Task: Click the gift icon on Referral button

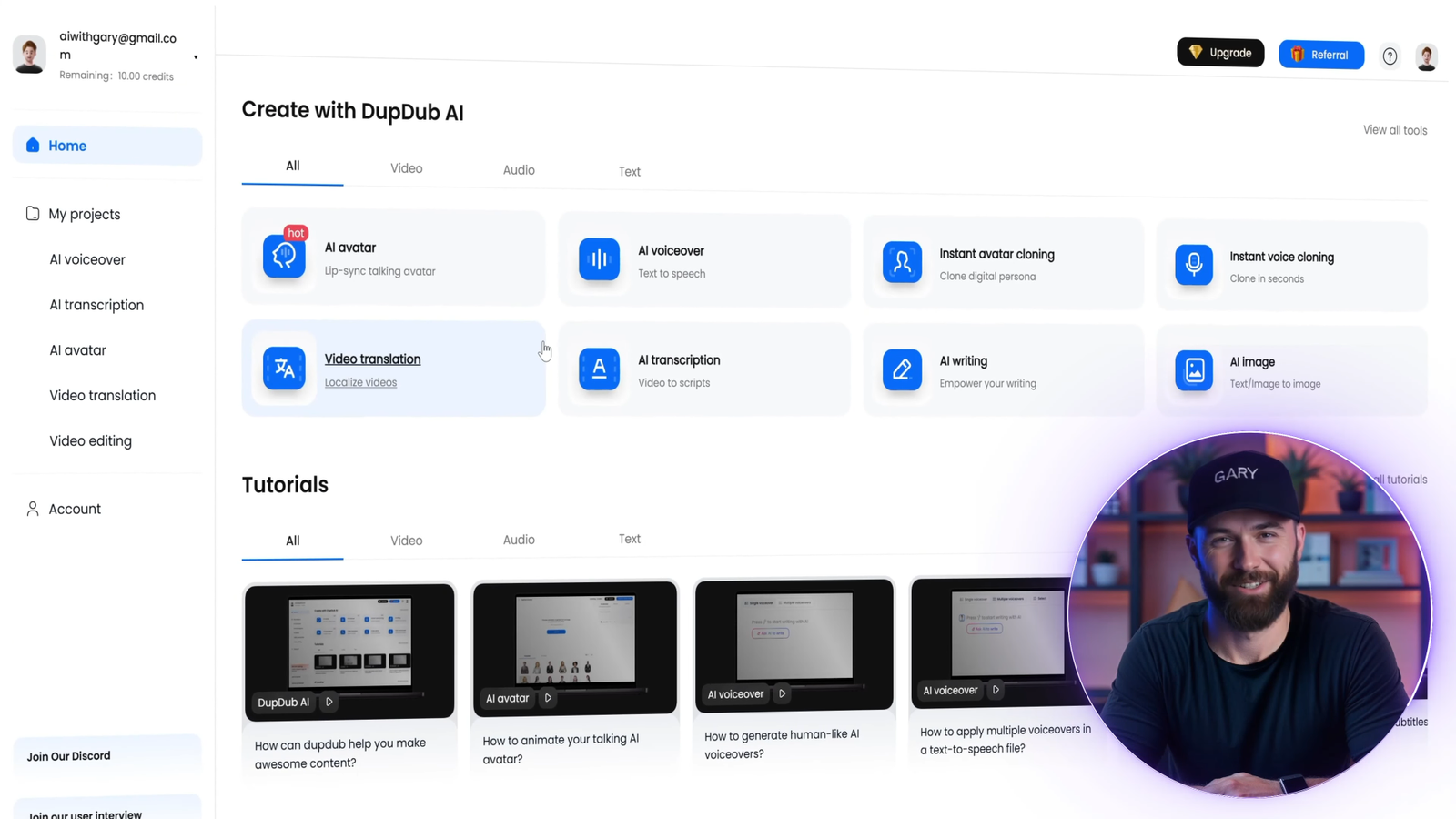Action: point(1298,55)
